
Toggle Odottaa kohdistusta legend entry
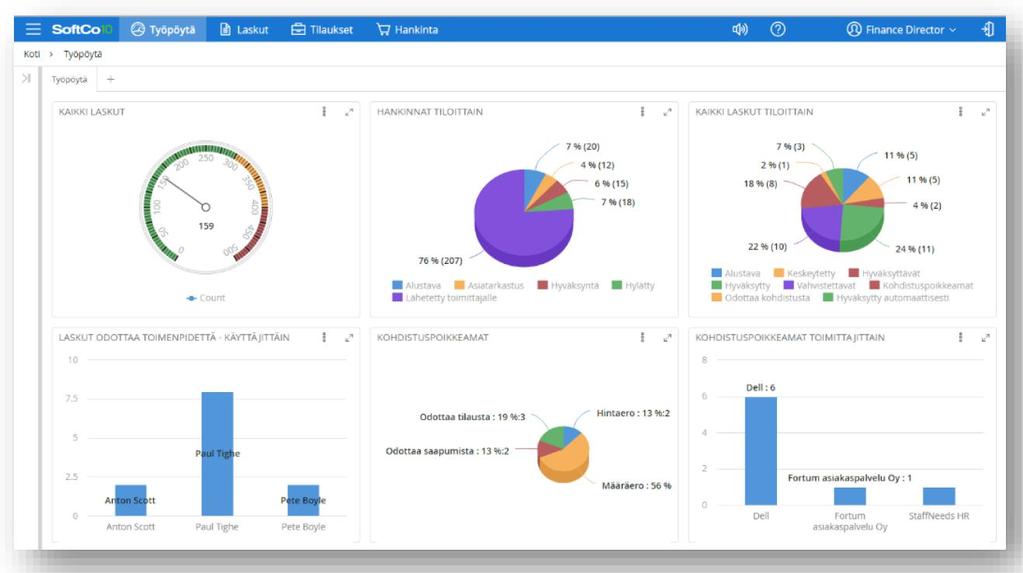coord(761,298)
